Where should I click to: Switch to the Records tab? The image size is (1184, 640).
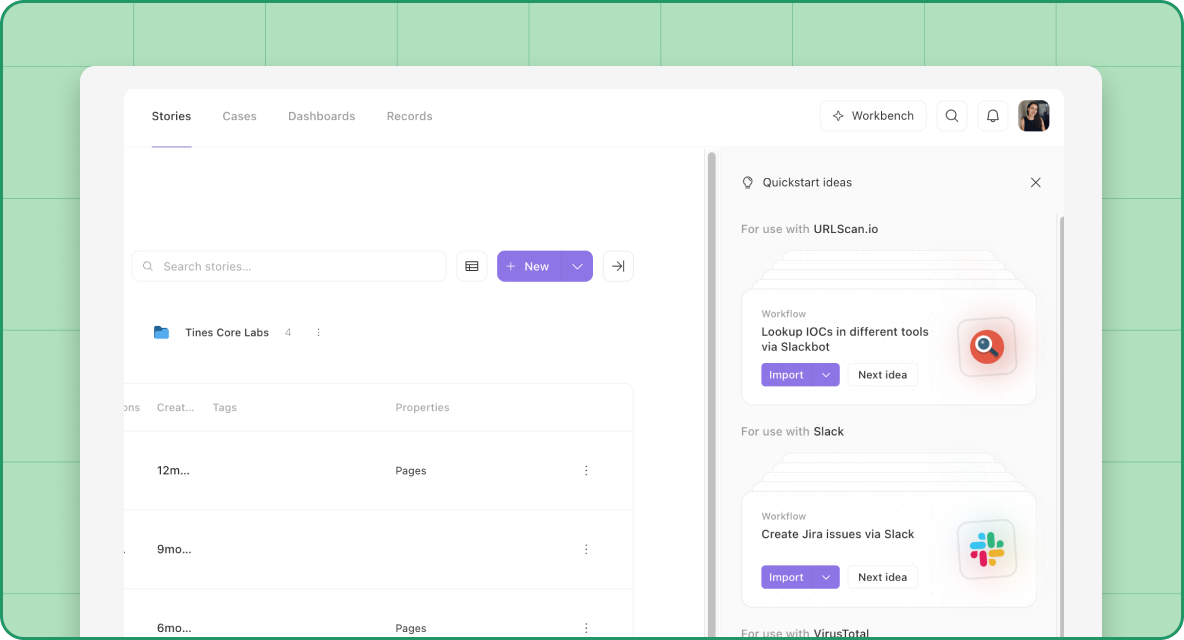click(x=409, y=116)
